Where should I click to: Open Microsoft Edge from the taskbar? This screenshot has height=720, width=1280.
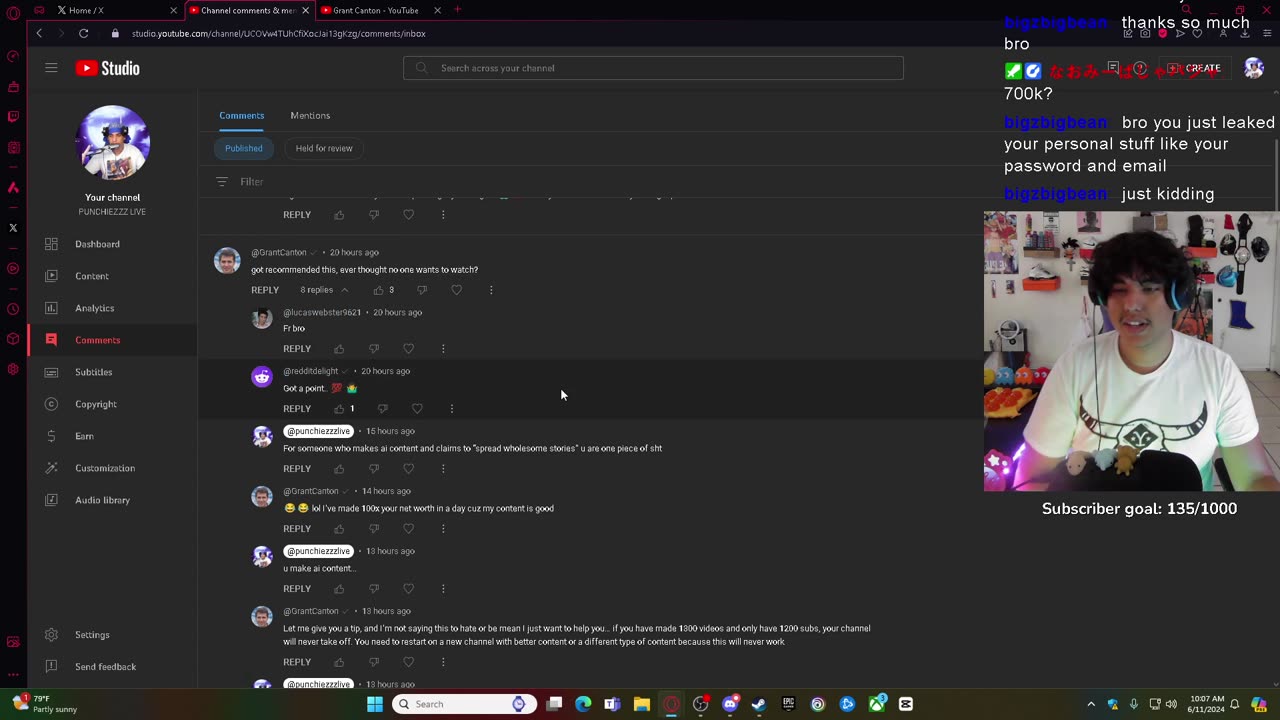click(x=583, y=704)
